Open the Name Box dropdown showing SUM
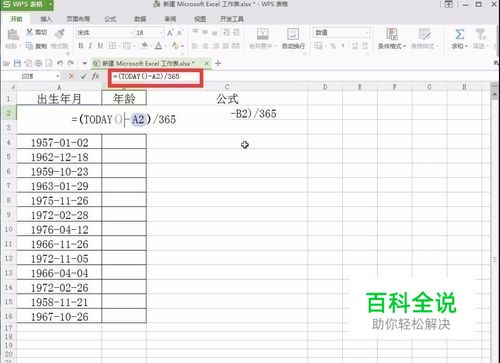This screenshot has width=500, height=363. (58, 76)
